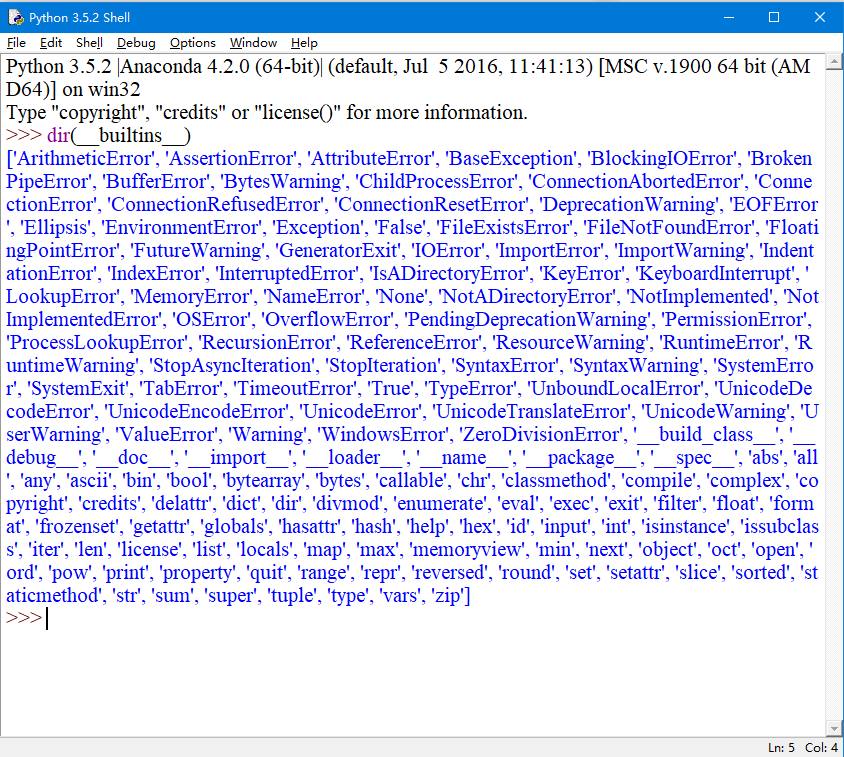
Task: Click the 'Ln: 5' status bar entry
Action: coord(781,747)
